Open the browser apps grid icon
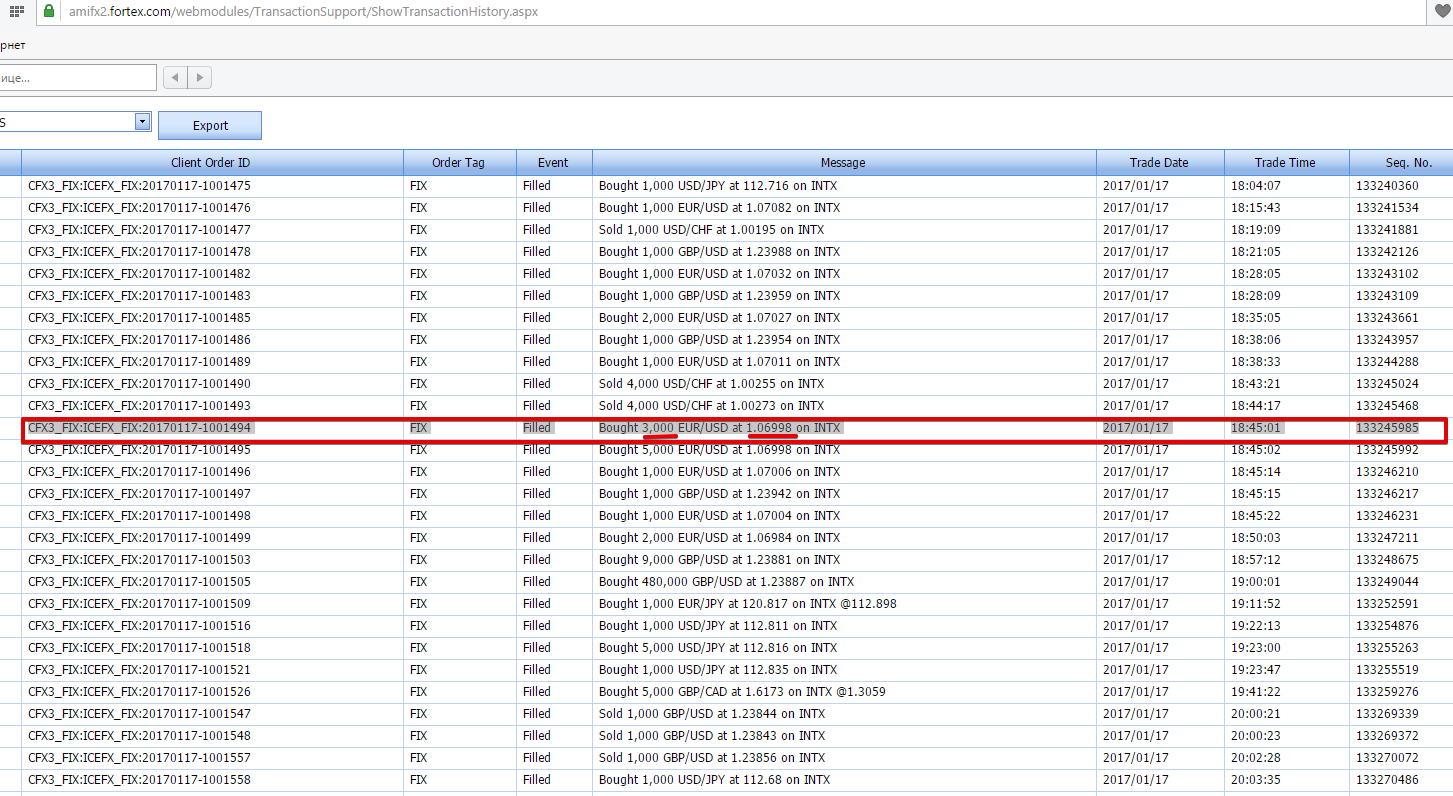Screen dimensions: 1453x796 click(16, 11)
